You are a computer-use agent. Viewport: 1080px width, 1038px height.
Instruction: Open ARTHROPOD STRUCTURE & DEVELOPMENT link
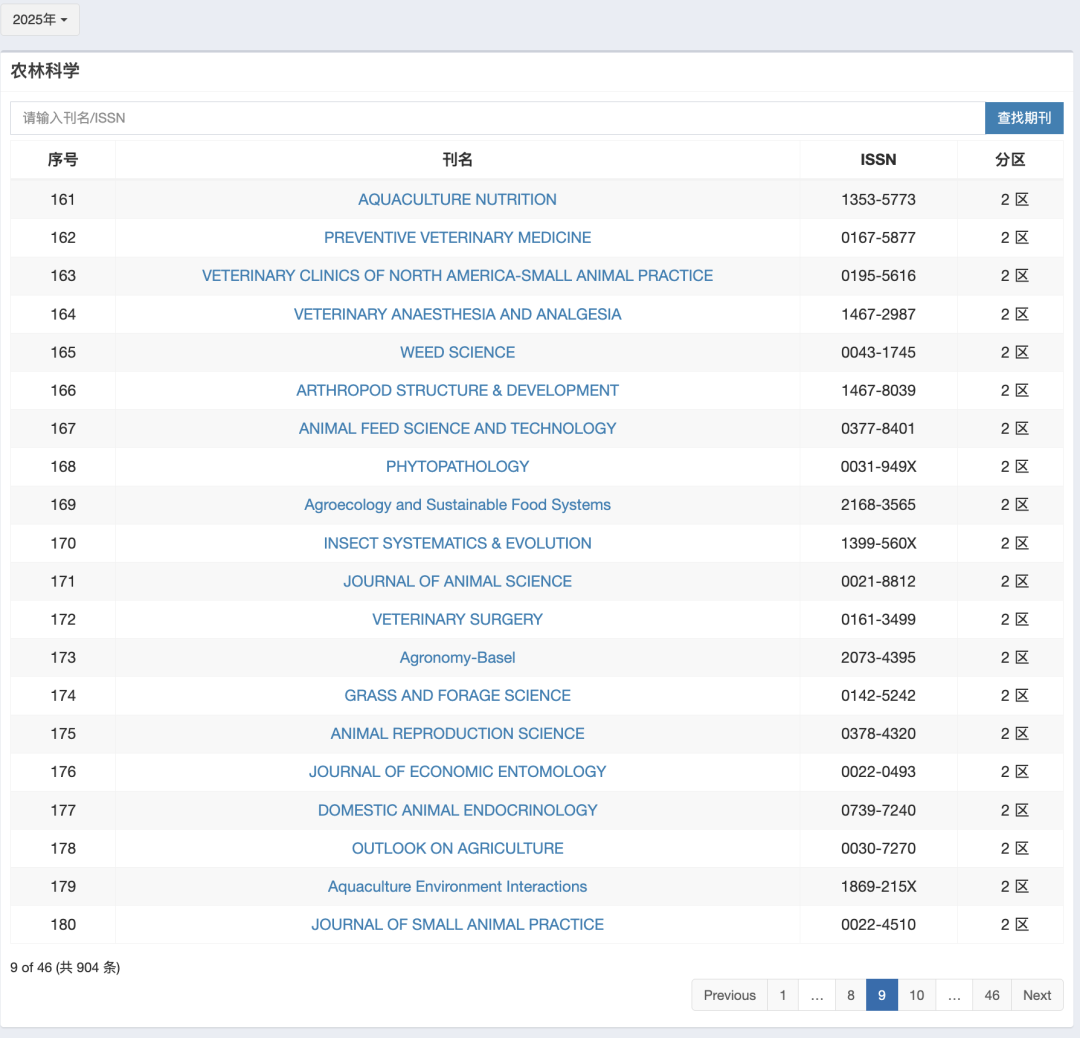[x=457, y=391]
